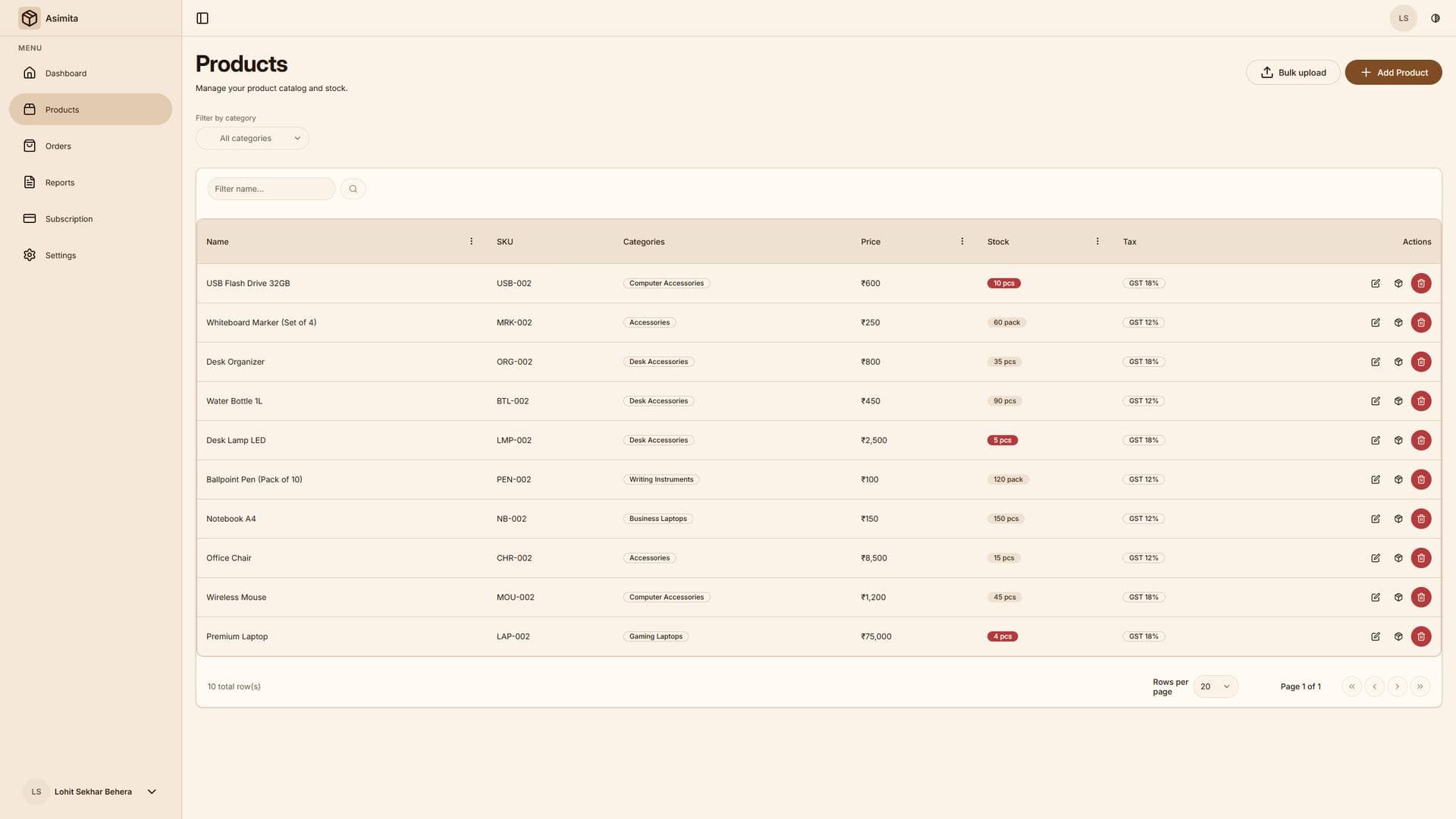Toggle the theme with the contrast icon
The image size is (1456, 819).
(1435, 17)
